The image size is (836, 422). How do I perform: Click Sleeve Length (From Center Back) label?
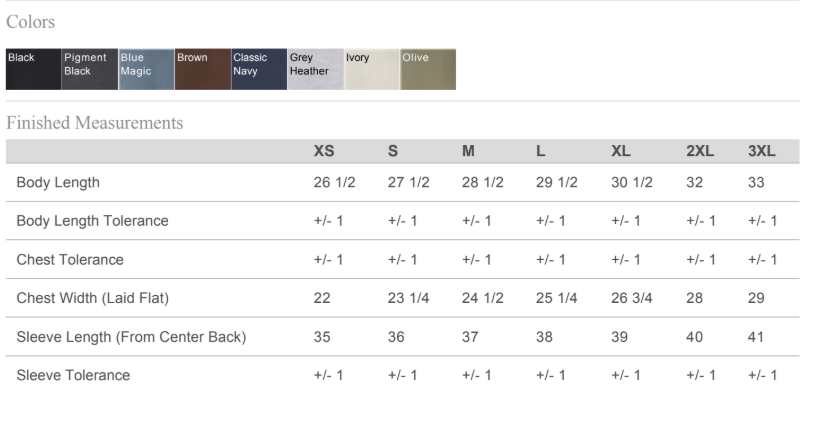click(131, 337)
